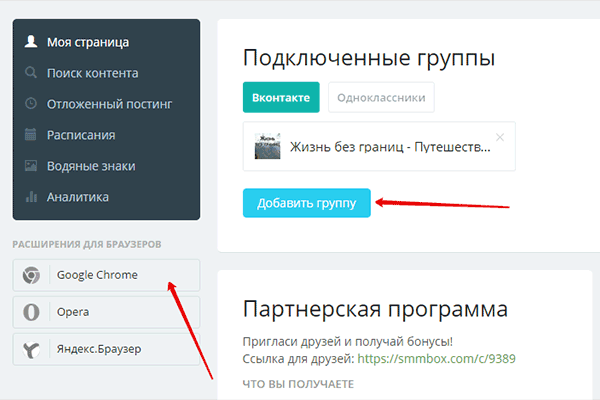
Task: Select the Вконтакте tab
Action: (x=281, y=97)
